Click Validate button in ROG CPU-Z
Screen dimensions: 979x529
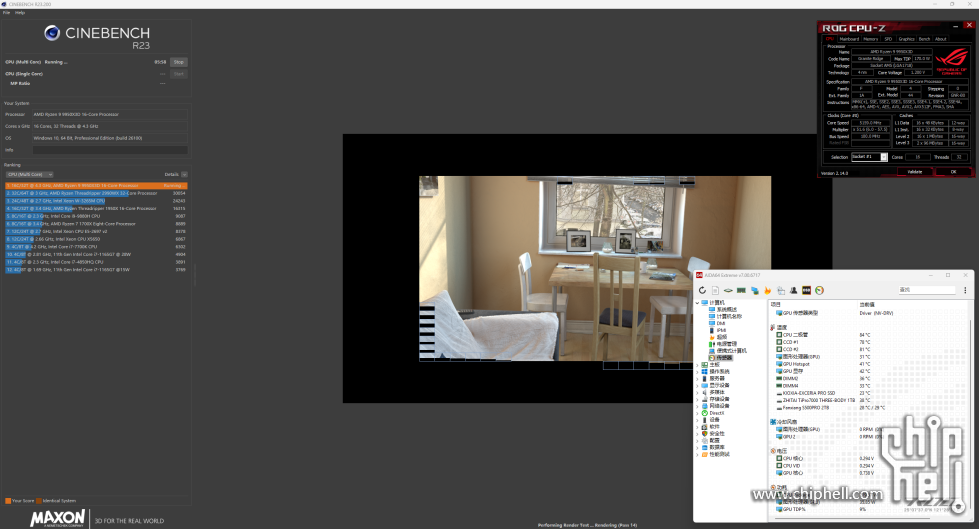tap(915, 172)
